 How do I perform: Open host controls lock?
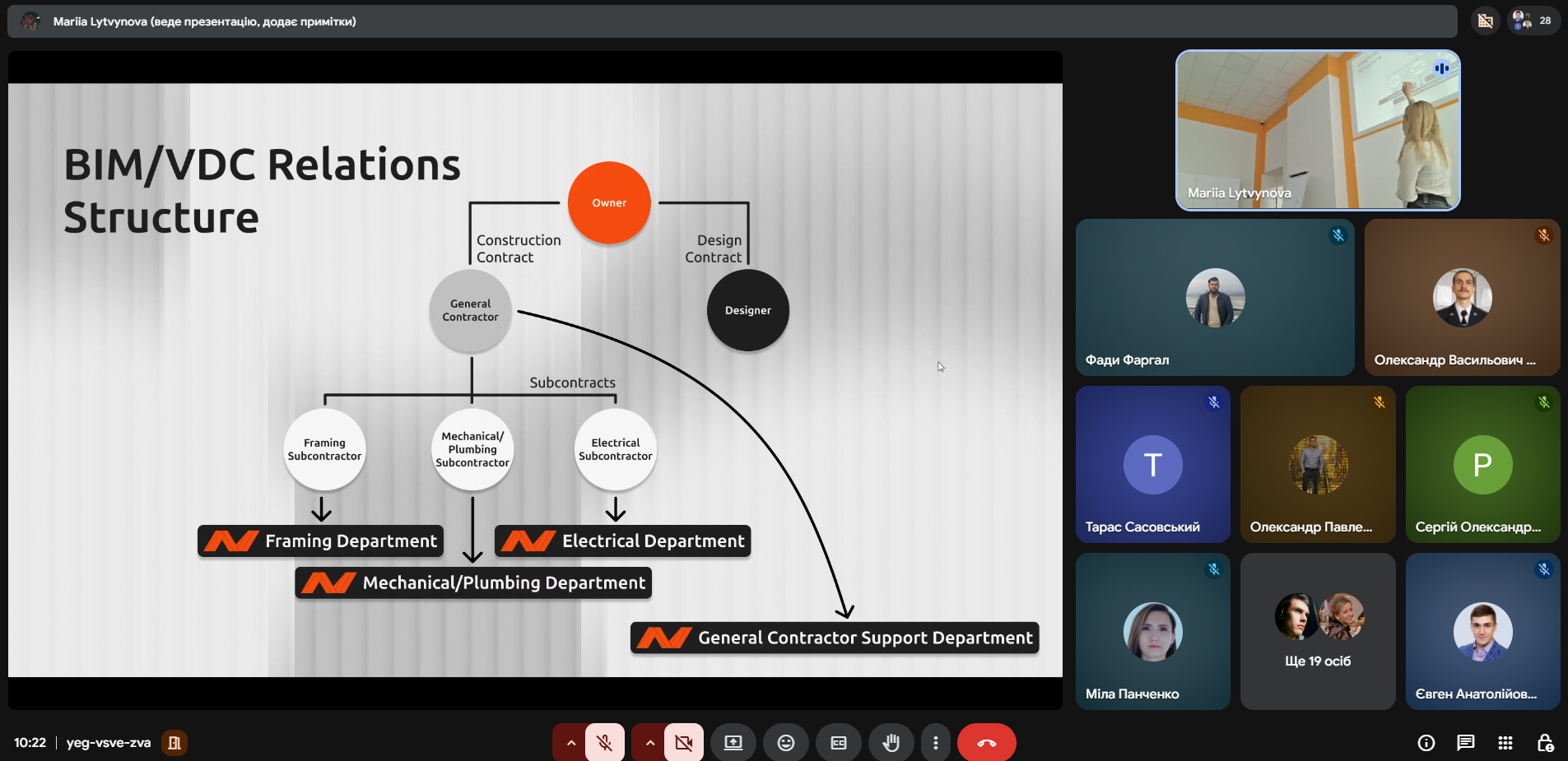1545,743
